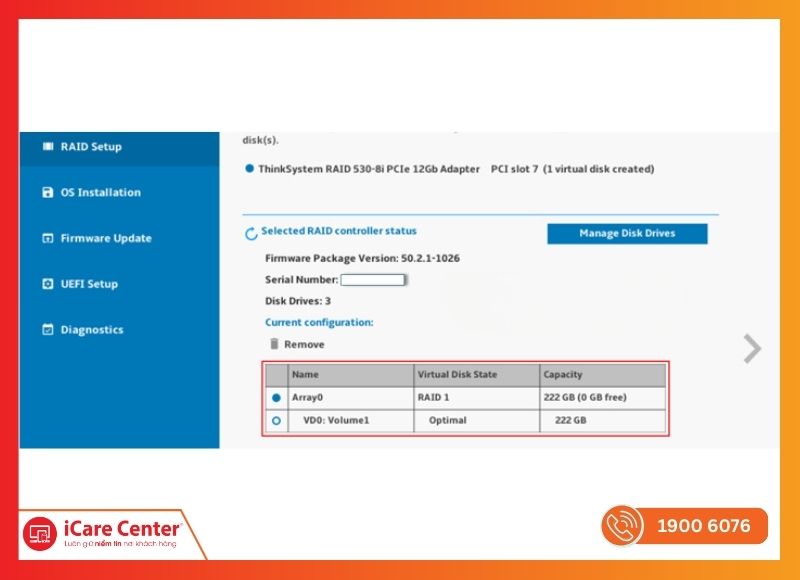Click the Virtual Disk State column header
Screen dimensions: 800x580
point(477,375)
